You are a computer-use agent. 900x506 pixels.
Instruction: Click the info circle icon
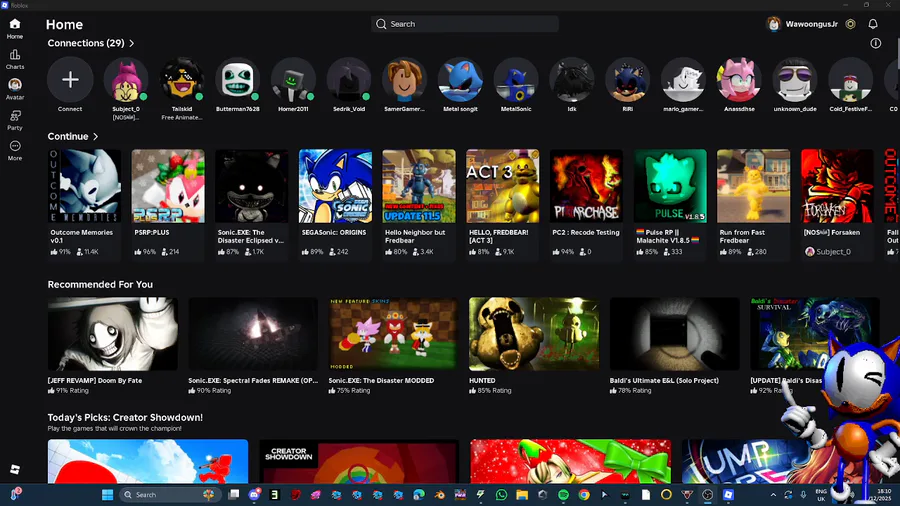(875, 43)
